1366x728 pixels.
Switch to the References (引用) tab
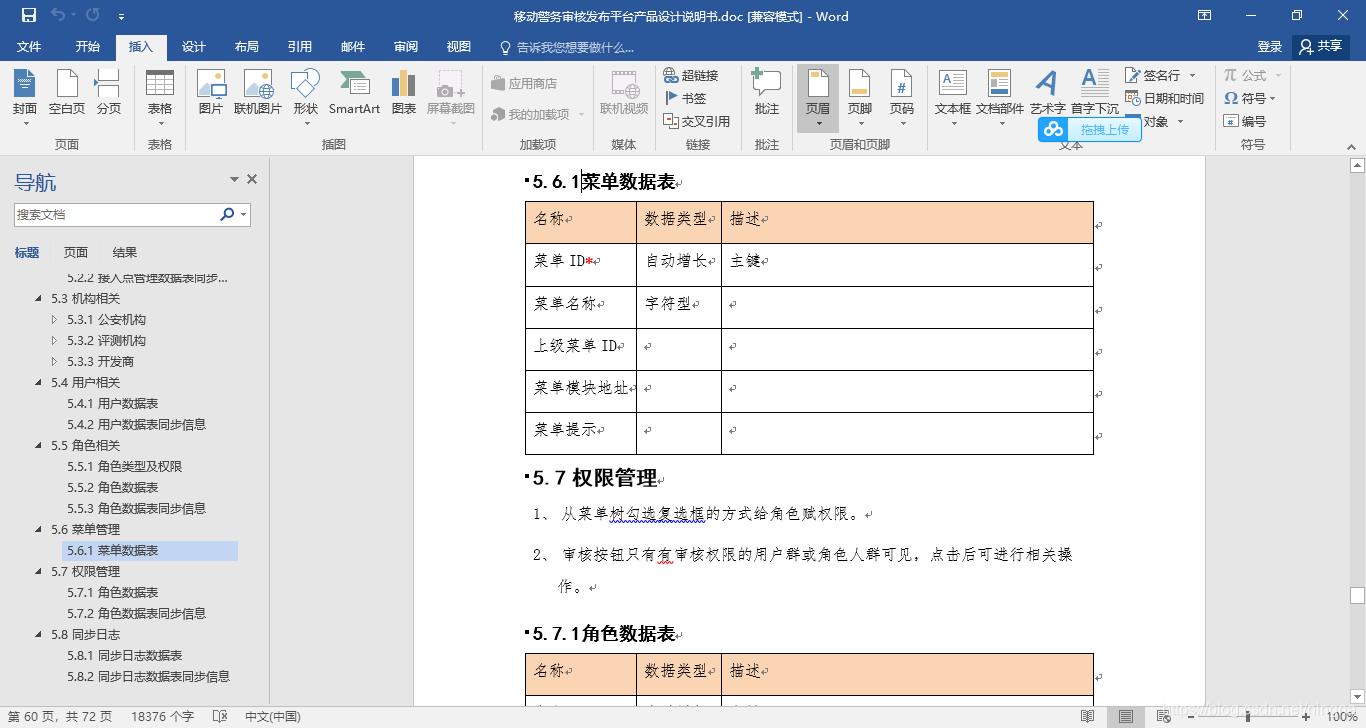[x=299, y=47]
